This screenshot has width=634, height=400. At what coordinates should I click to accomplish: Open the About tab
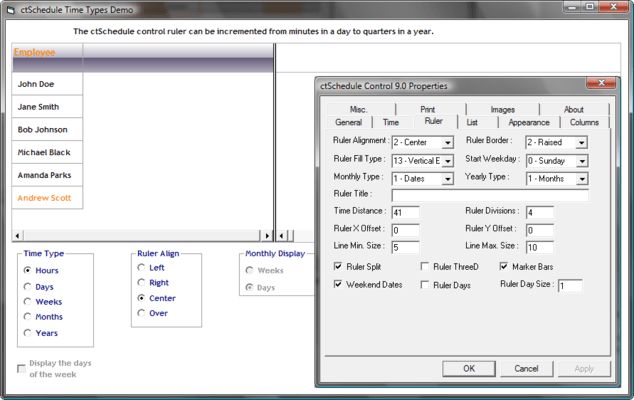coord(574,109)
